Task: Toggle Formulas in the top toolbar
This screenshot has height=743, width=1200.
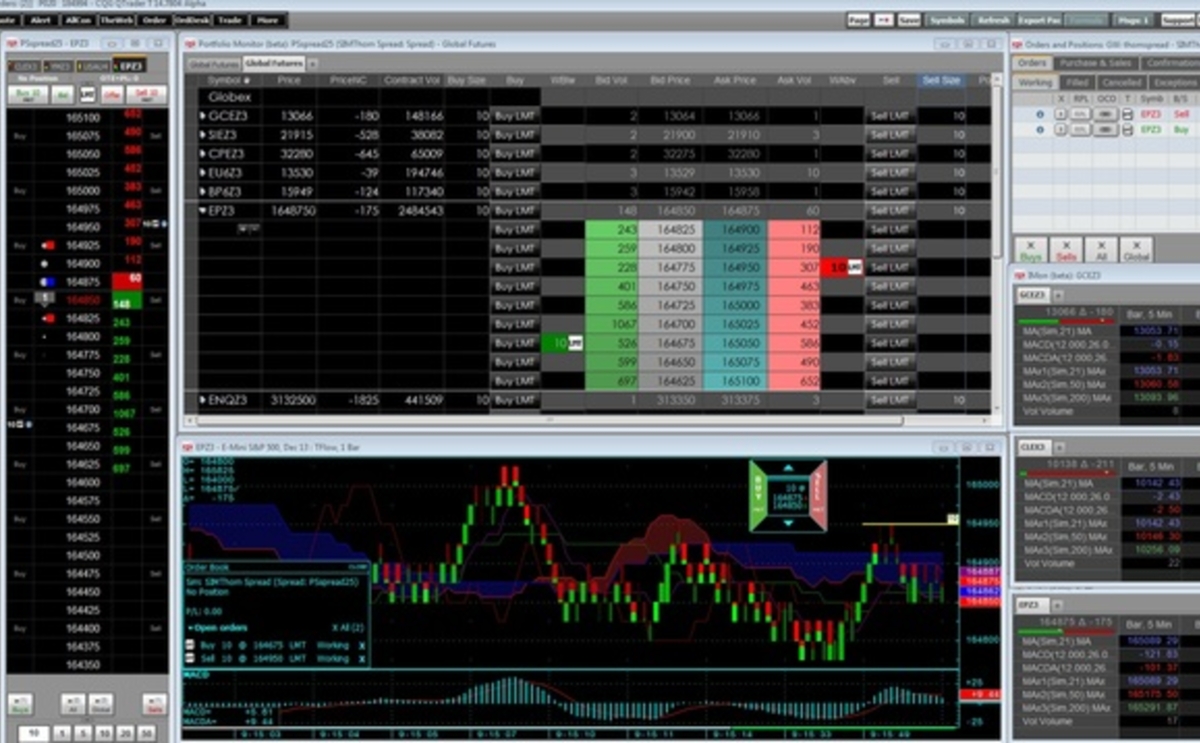Action: click(1085, 18)
